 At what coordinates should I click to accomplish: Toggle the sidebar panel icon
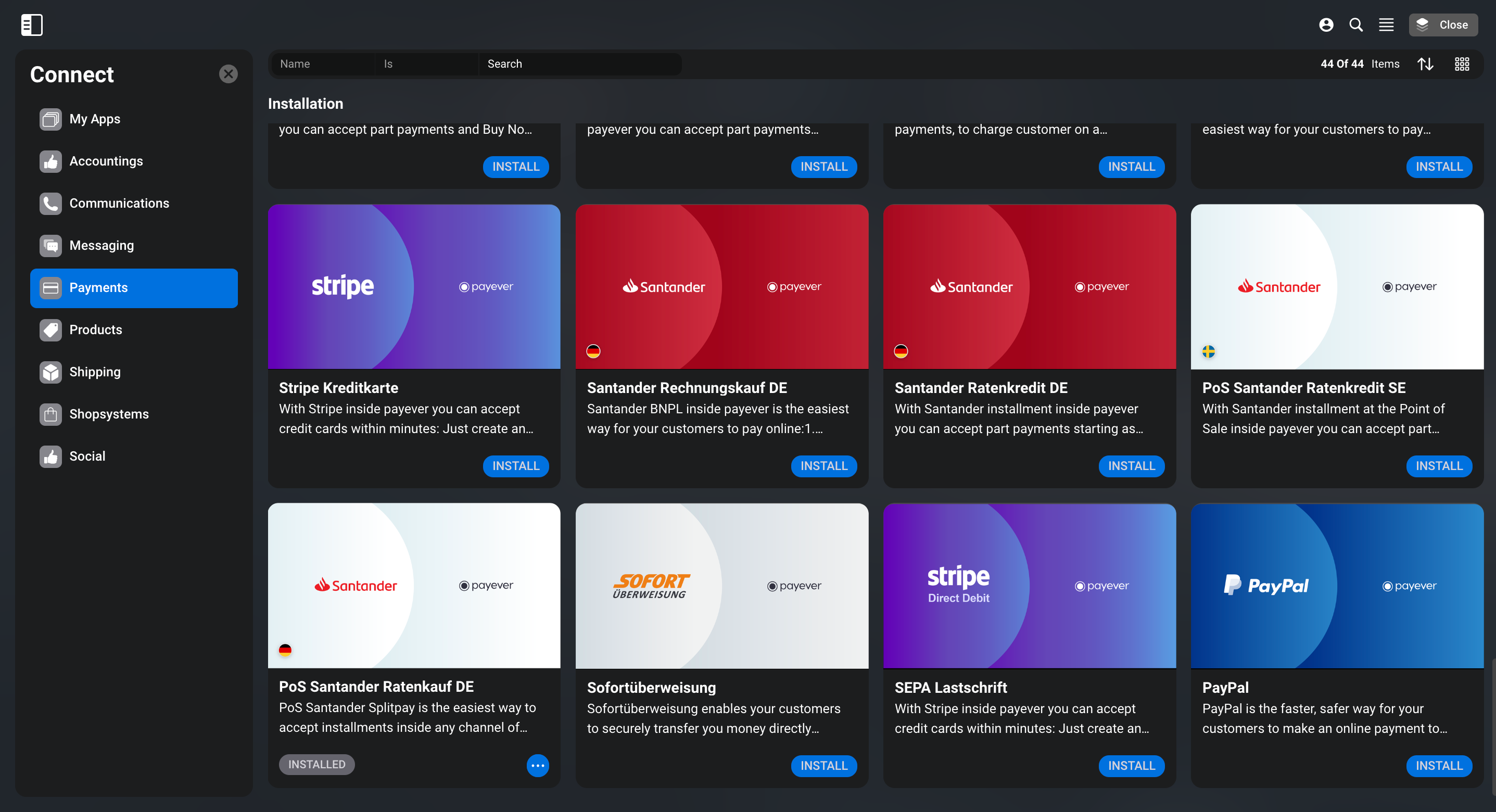(x=32, y=25)
